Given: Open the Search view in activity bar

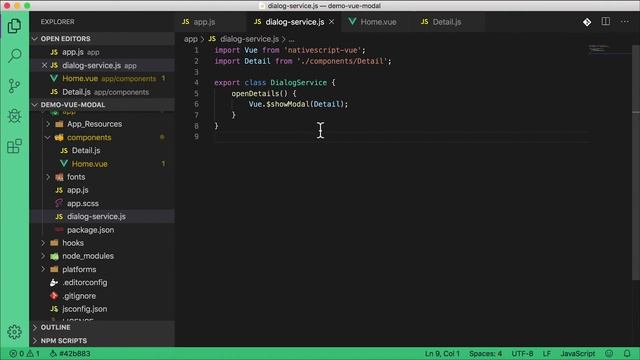Looking at the screenshot, I should pos(14,56).
